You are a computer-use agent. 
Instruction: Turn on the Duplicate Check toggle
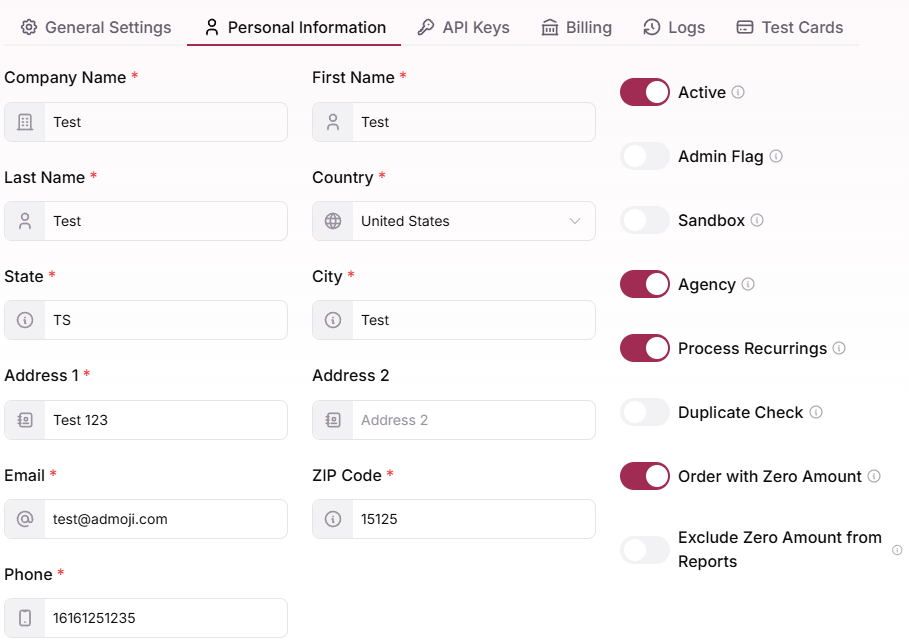[645, 412]
